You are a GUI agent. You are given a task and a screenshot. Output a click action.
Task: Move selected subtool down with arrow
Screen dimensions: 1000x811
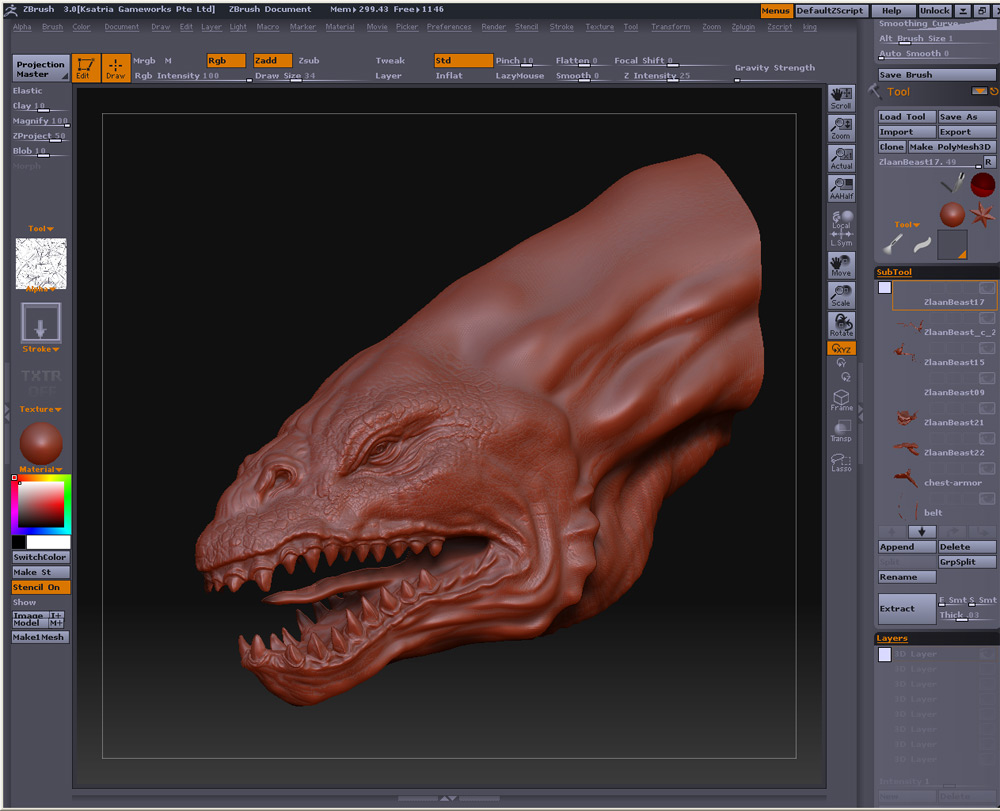(922, 531)
